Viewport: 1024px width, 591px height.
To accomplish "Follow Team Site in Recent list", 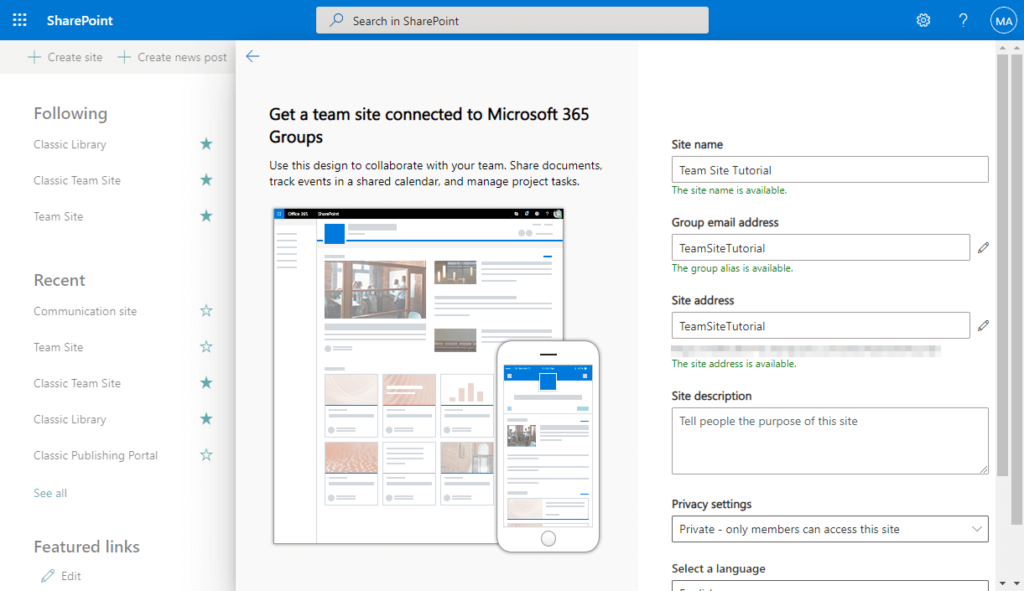I will pos(206,347).
